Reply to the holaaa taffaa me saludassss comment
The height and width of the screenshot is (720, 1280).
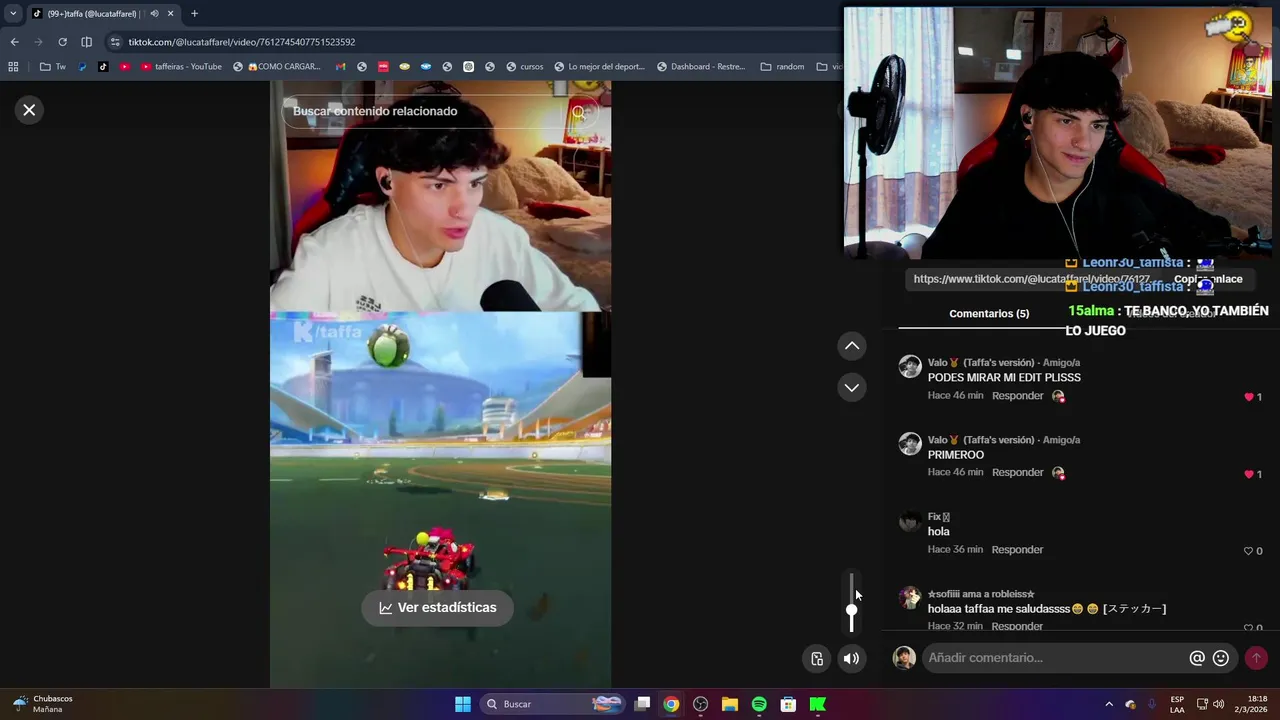point(1017,626)
